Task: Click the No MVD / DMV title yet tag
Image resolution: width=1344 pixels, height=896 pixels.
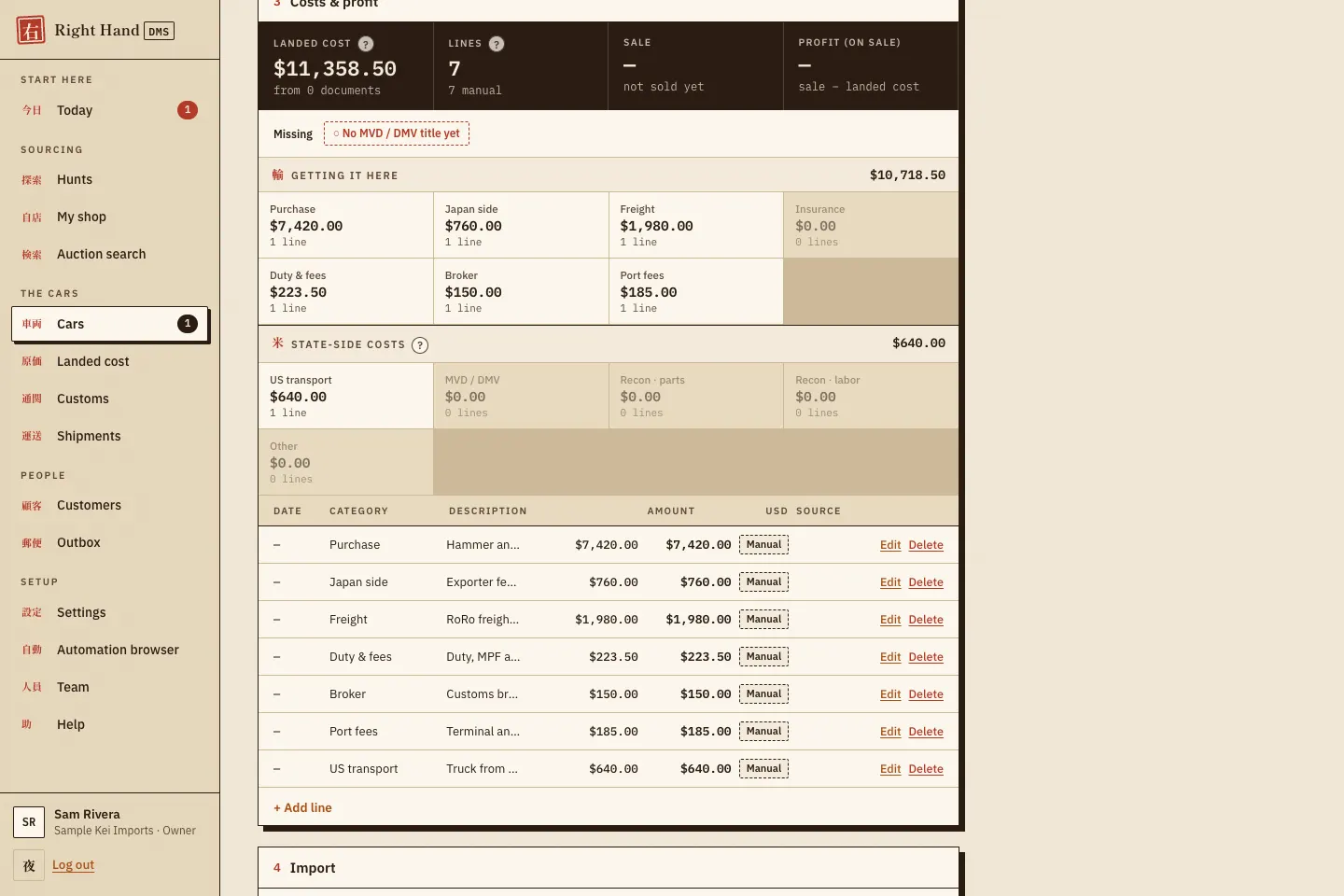Action: [397, 133]
